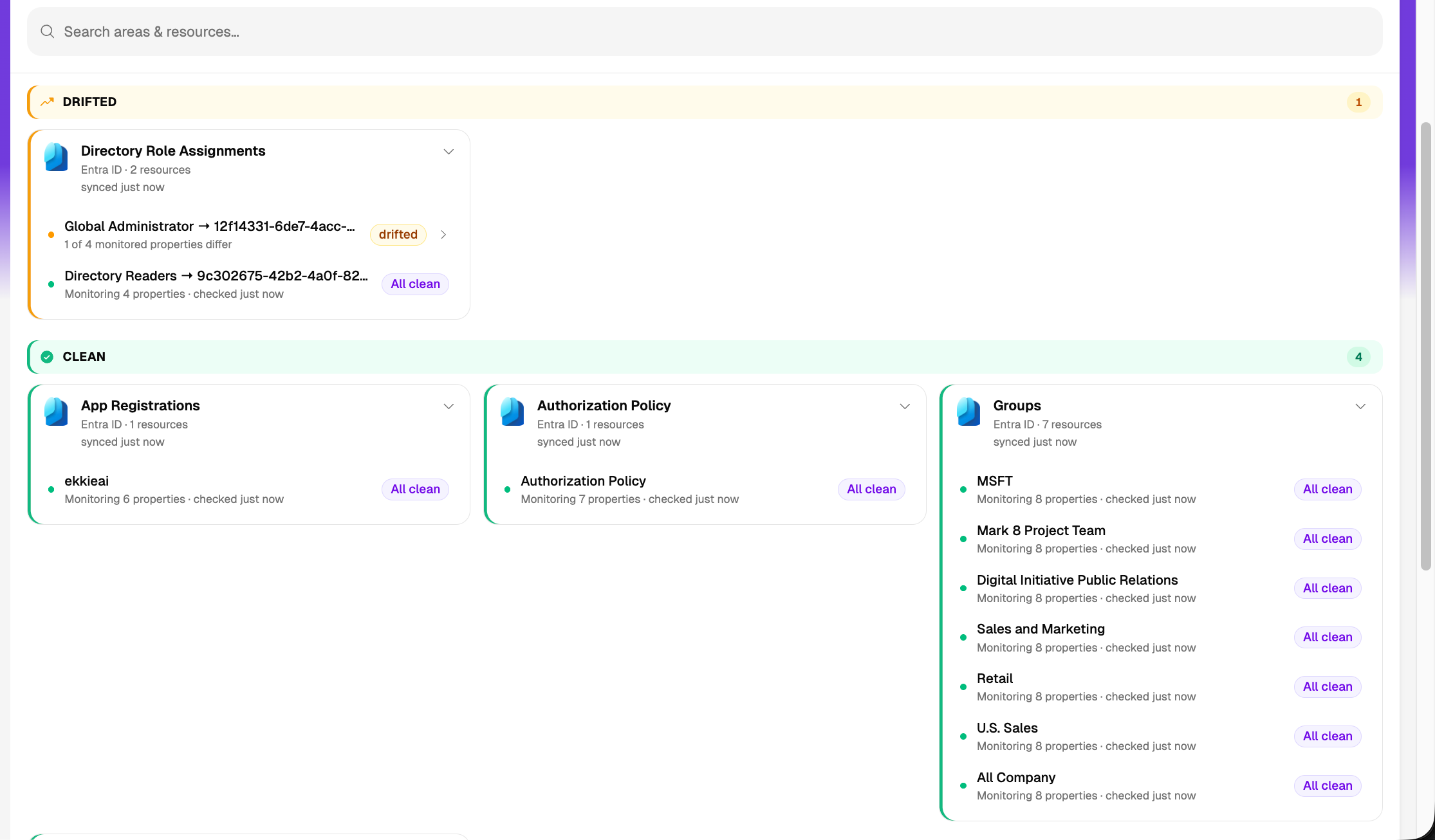Click the CLEAN section check icon
The width and height of the screenshot is (1435, 840).
(47, 357)
